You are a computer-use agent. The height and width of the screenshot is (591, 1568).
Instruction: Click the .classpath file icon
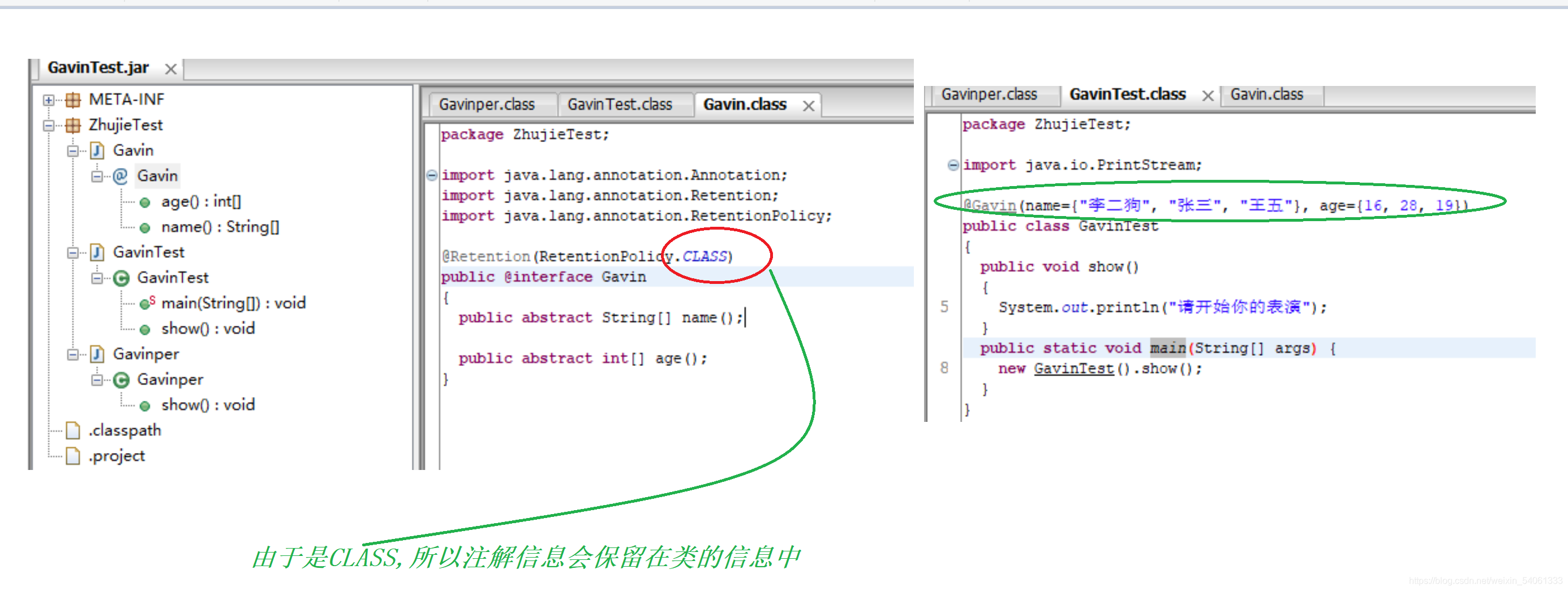click(x=73, y=430)
